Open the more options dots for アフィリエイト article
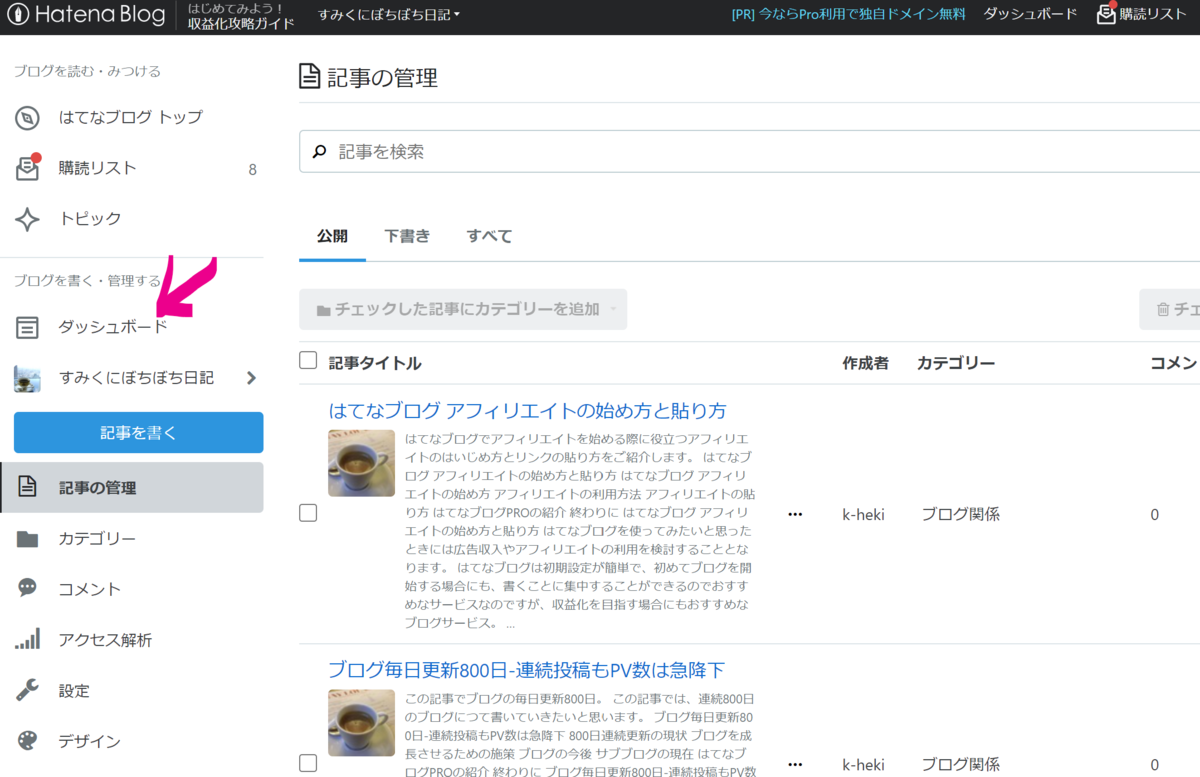 click(795, 515)
